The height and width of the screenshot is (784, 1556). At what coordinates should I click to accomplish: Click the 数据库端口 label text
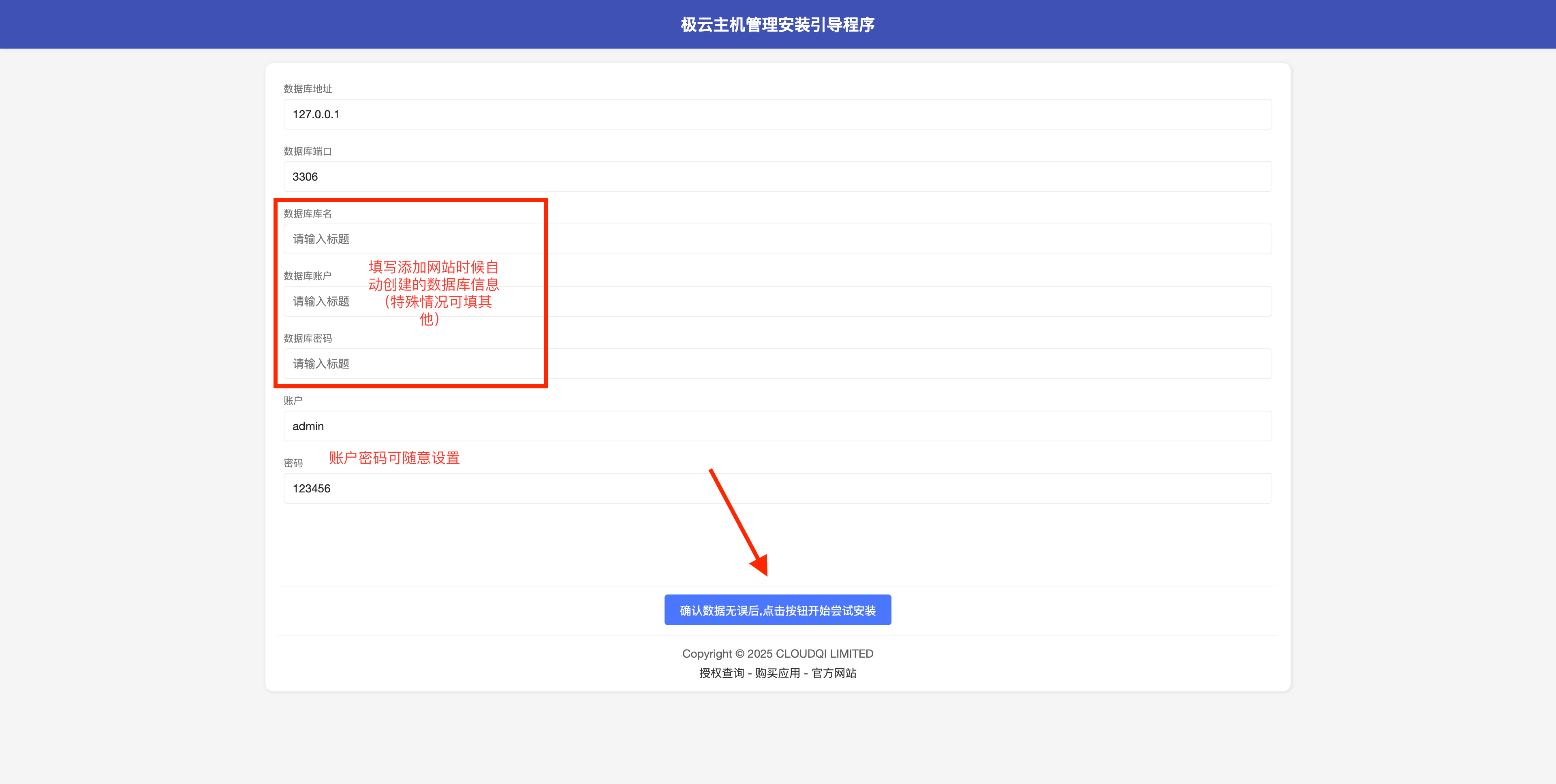308,151
